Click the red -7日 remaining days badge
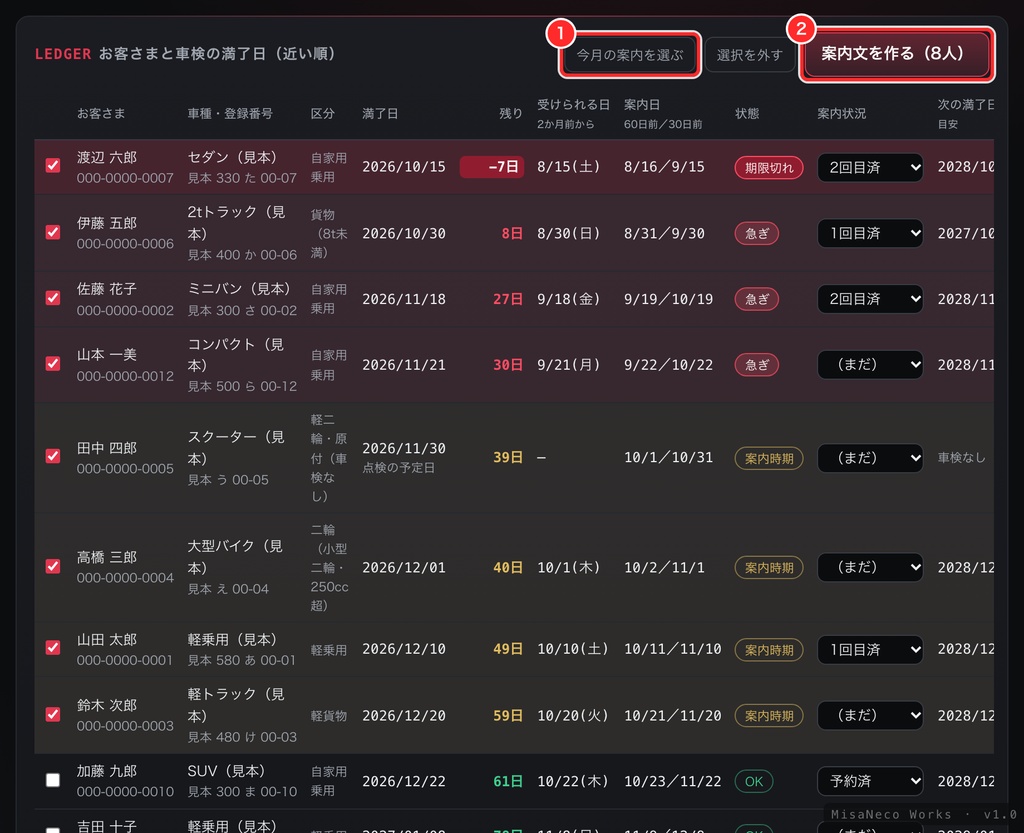This screenshot has width=1024, height=833. click(x=492, y=167)
